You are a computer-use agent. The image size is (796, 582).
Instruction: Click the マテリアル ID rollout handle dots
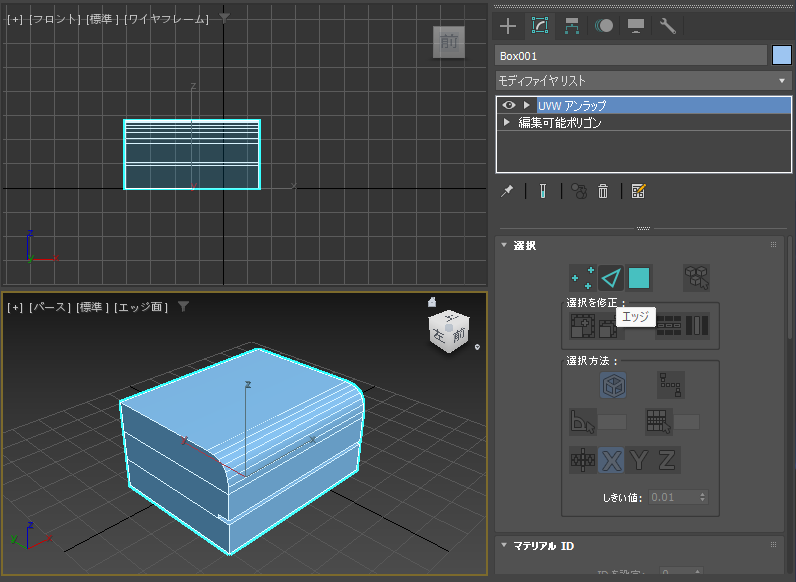[x=773, y=545]
